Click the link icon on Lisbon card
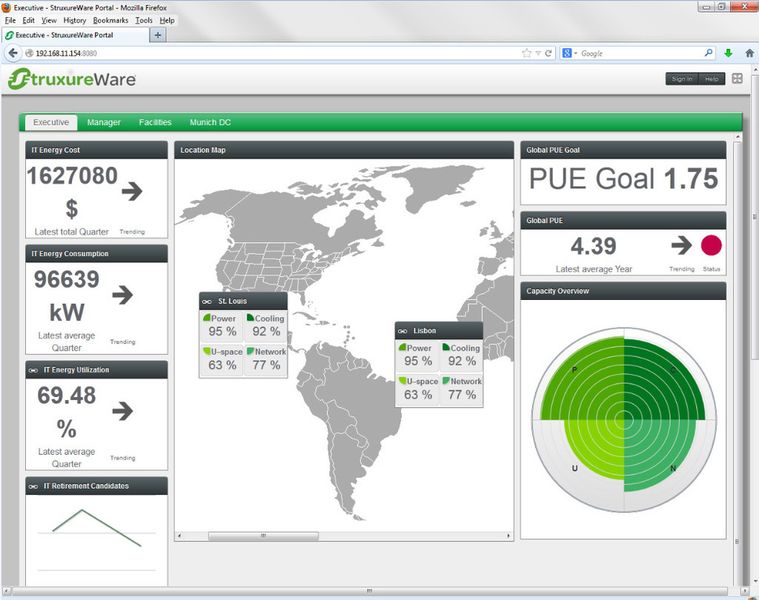Viewport: 759px width, 600px height. [x=403, y=331]
